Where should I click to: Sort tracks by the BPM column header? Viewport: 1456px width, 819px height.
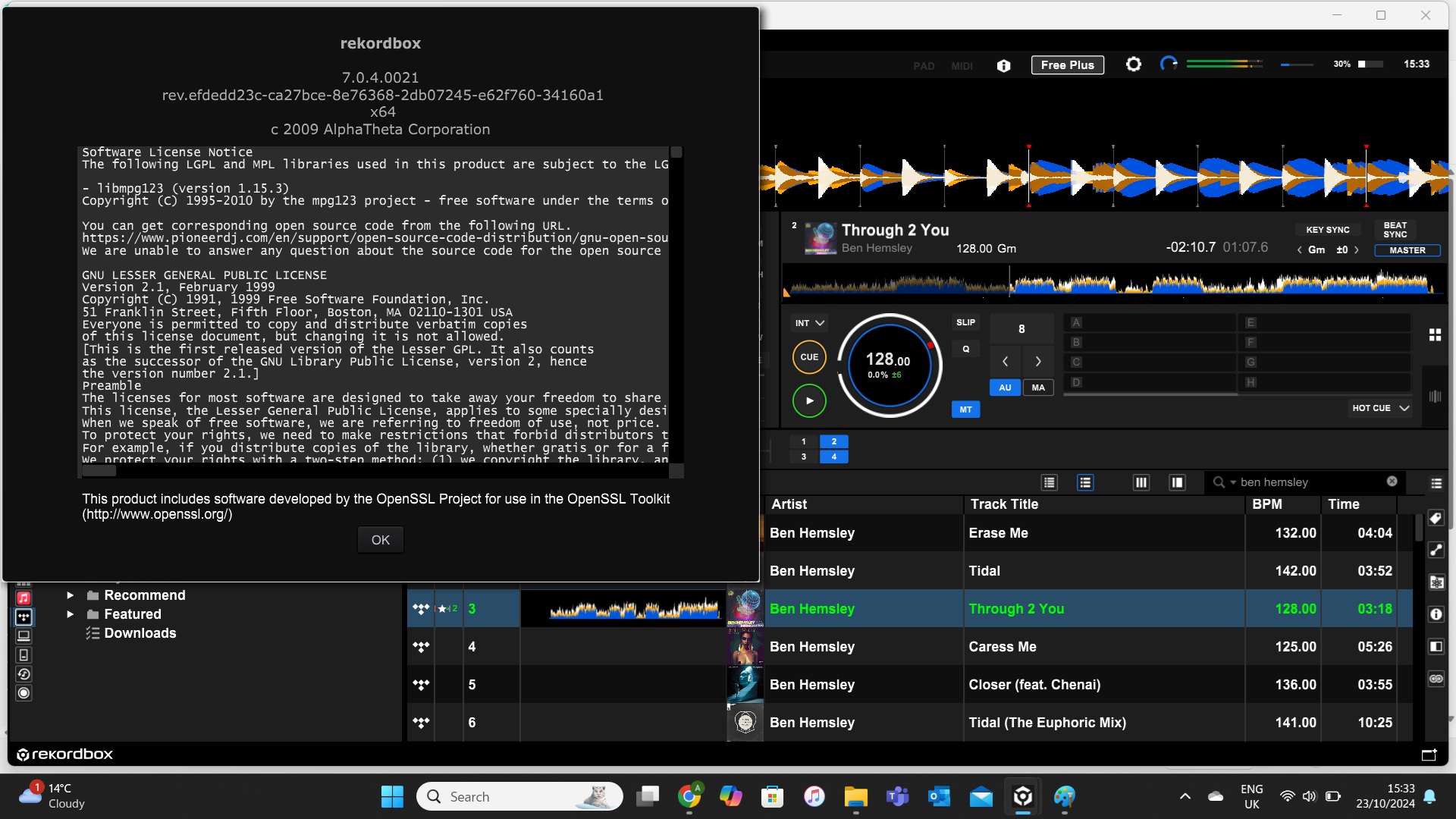[x=1282, y=504]
